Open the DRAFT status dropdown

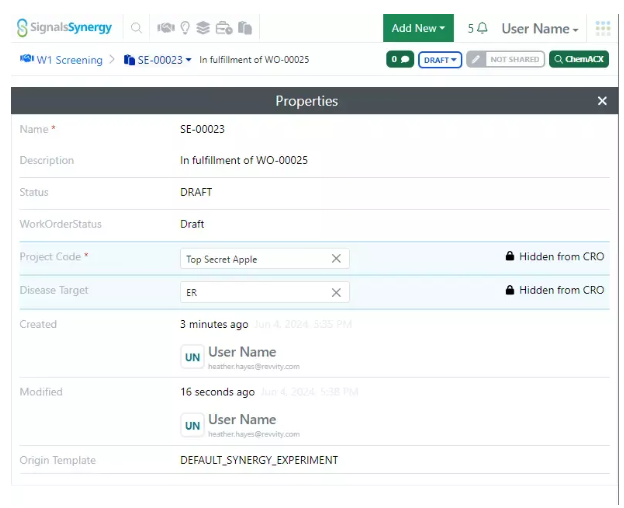(x=440, y=60)
